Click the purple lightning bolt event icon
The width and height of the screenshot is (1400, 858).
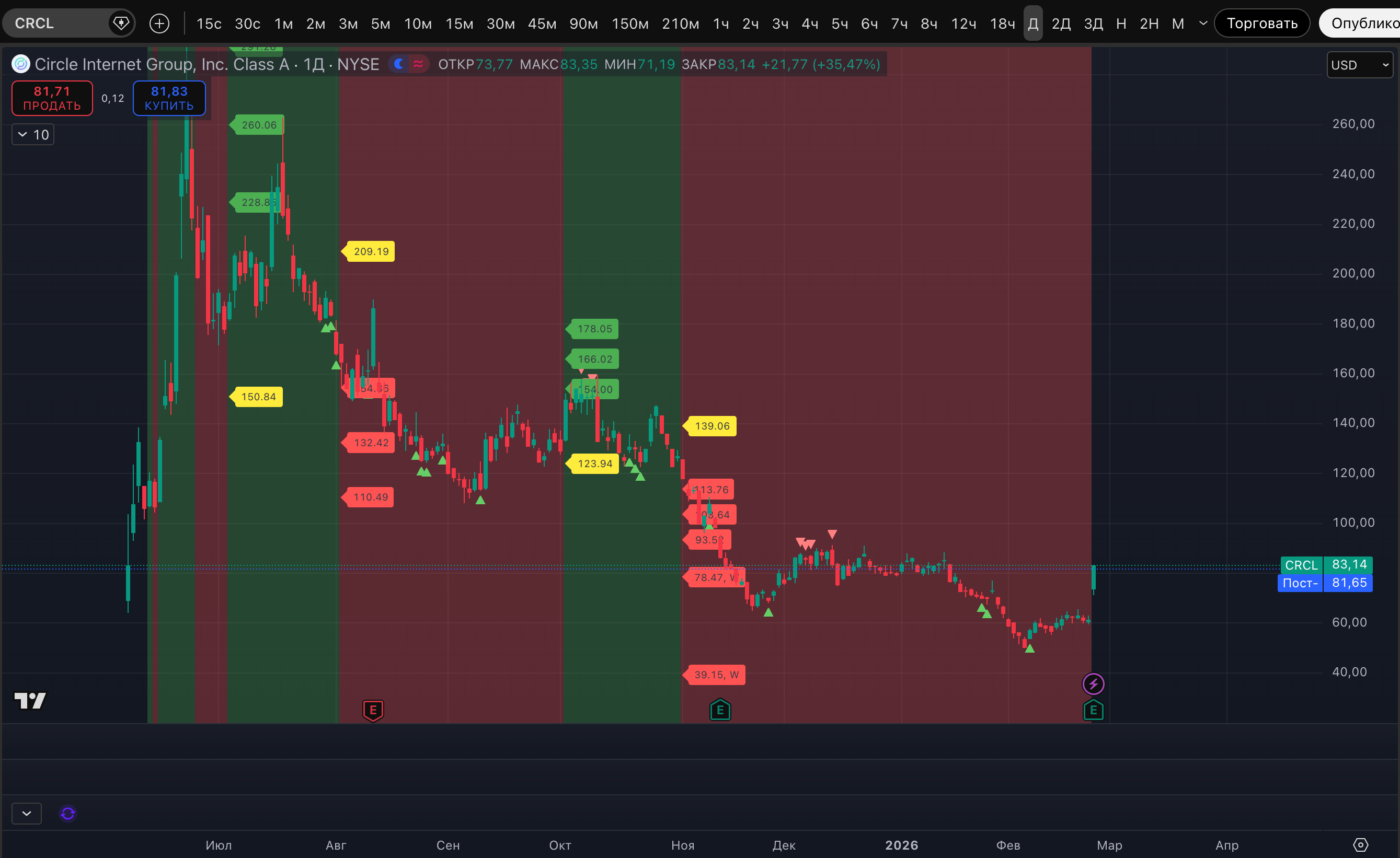[x=1093, y=683]
